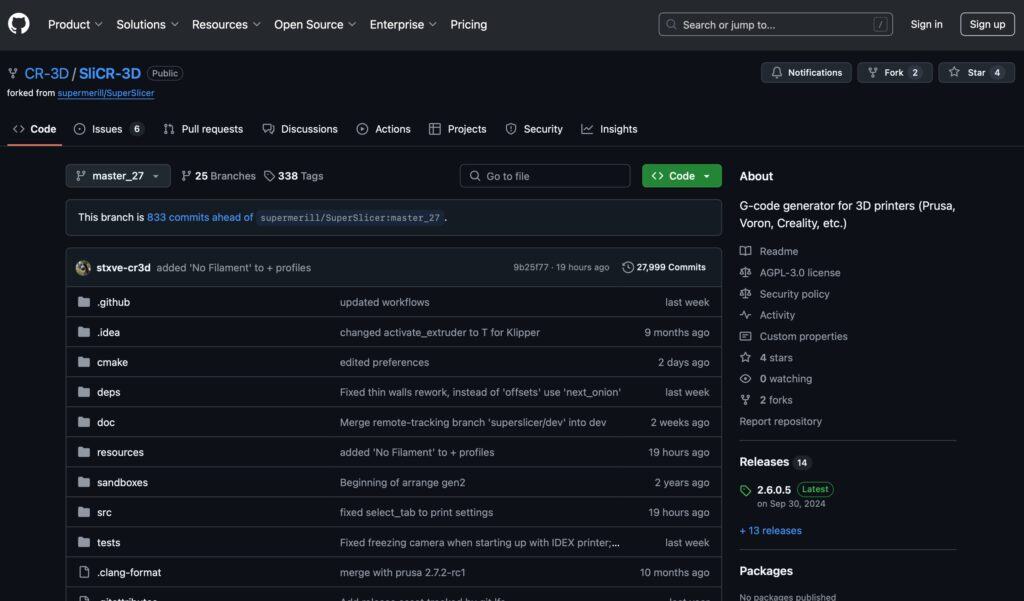Screen dimensions: 1024x601
Task: Switch to the Projects tab
Action: [457, 129]
